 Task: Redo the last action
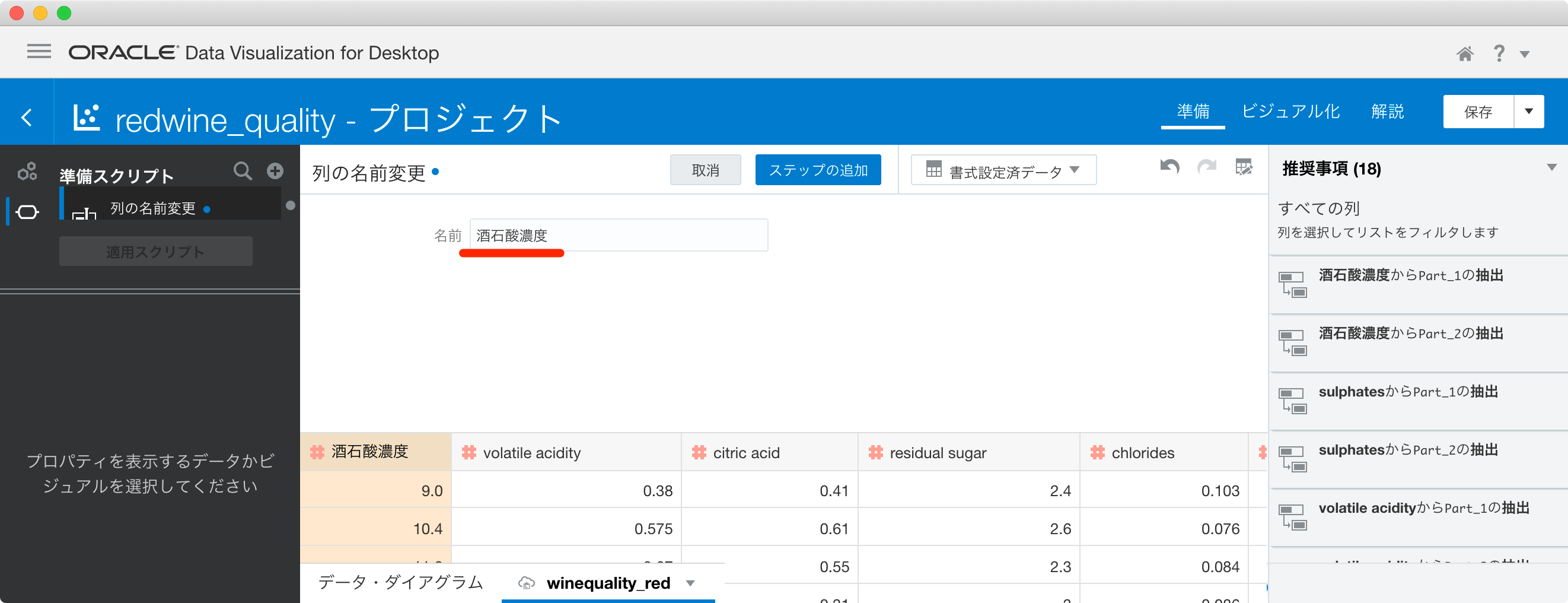click(1206, 167)
